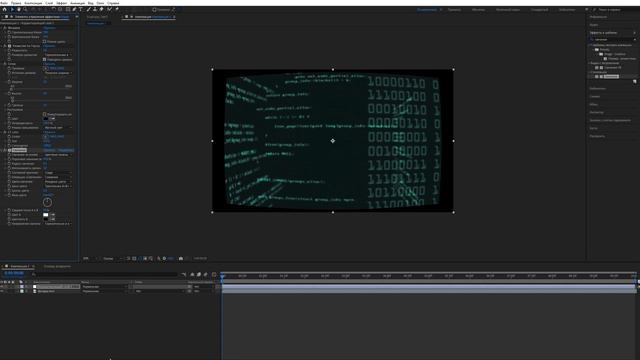The image size is (640, 360).
Task: Click the reset exposure icon in viewer footer
Action: [164, 258]
